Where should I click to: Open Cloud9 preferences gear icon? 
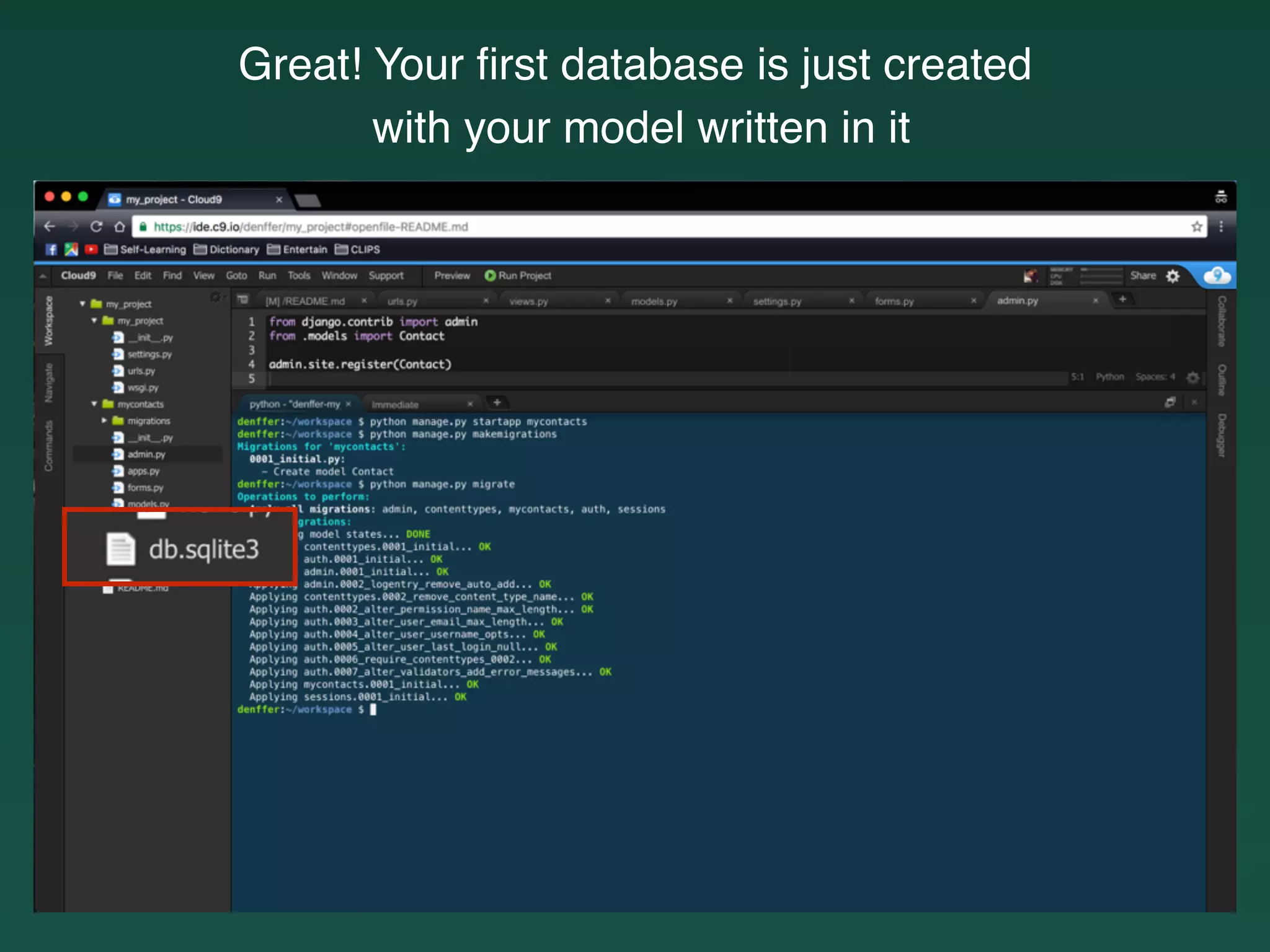tap(1173, 276)
